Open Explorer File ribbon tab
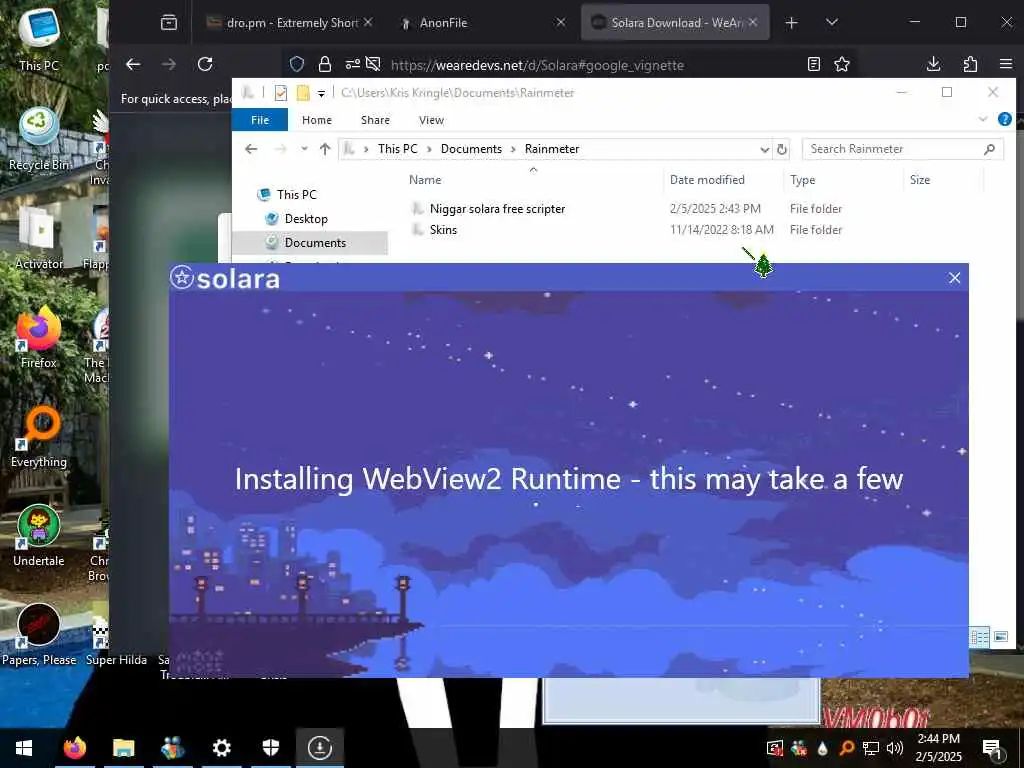 pos(260,120)
